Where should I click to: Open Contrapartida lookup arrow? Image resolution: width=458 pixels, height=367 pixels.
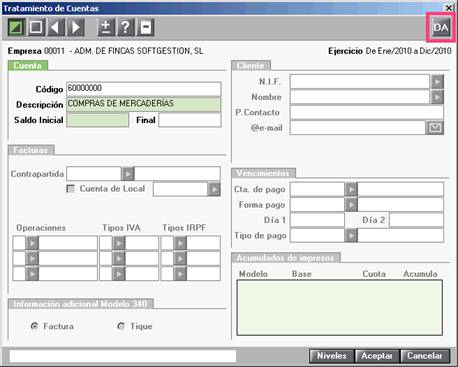[128, 174]
